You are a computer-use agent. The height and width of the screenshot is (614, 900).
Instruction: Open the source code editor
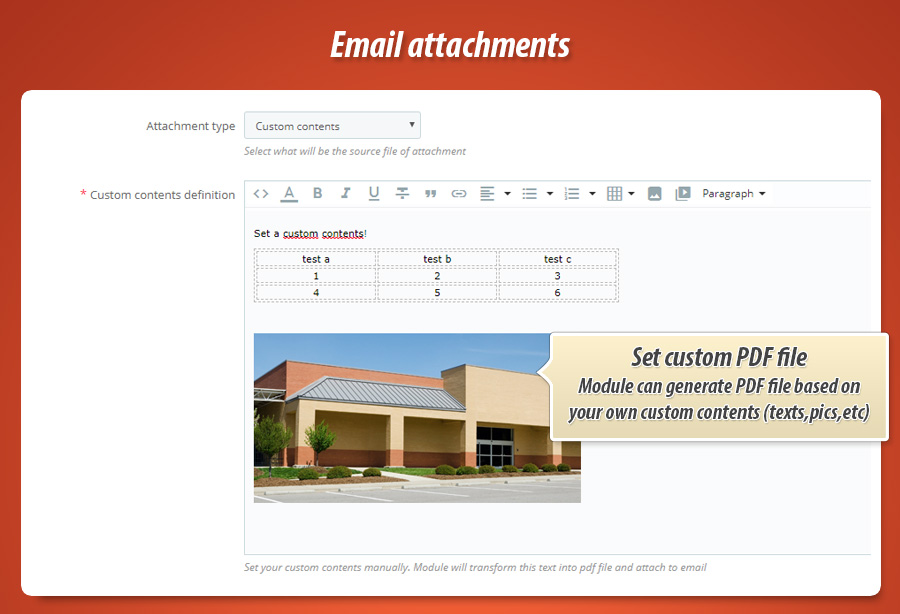[260, 193]
